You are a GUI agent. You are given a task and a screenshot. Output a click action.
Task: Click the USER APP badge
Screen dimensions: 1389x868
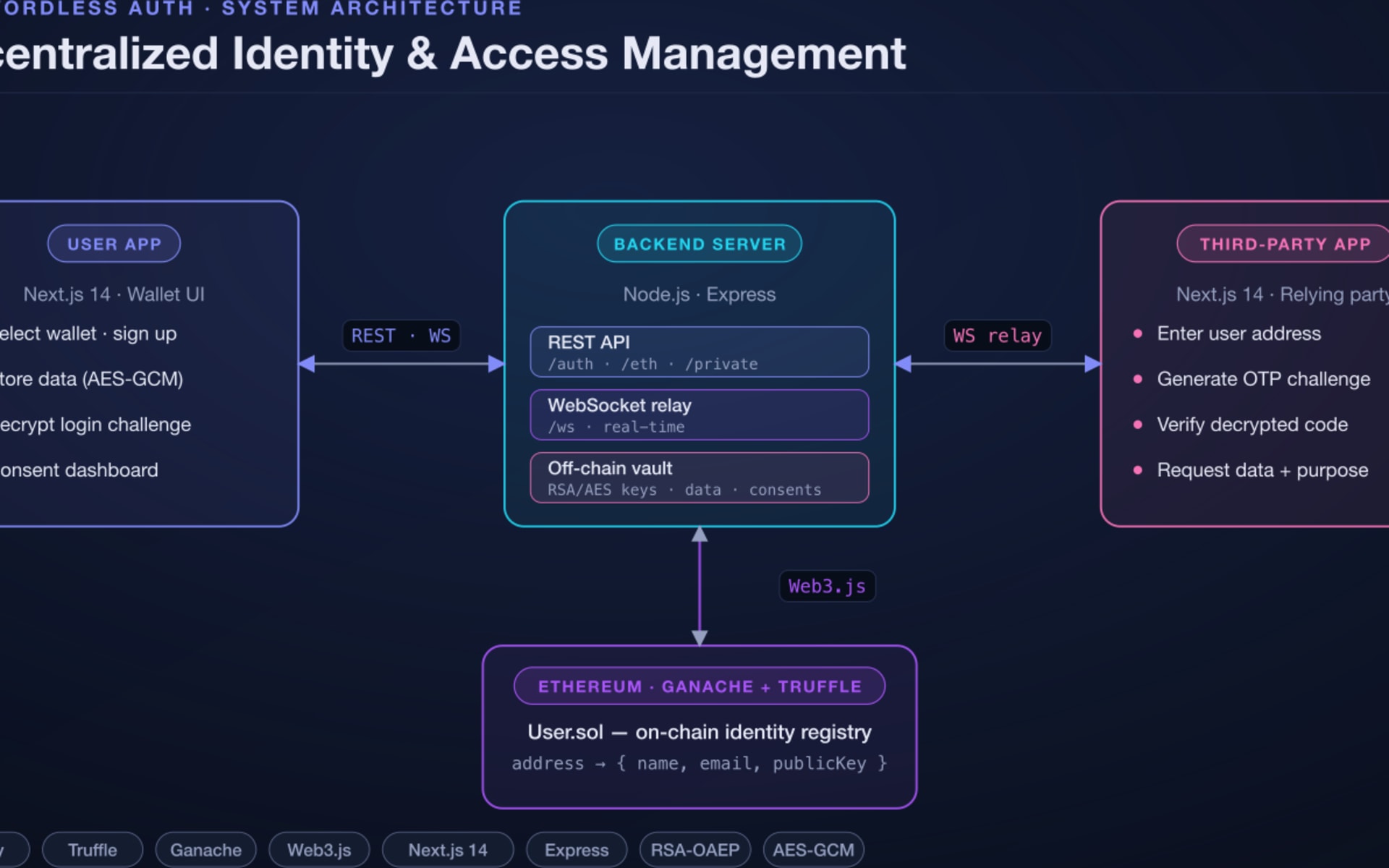(114, 244)
